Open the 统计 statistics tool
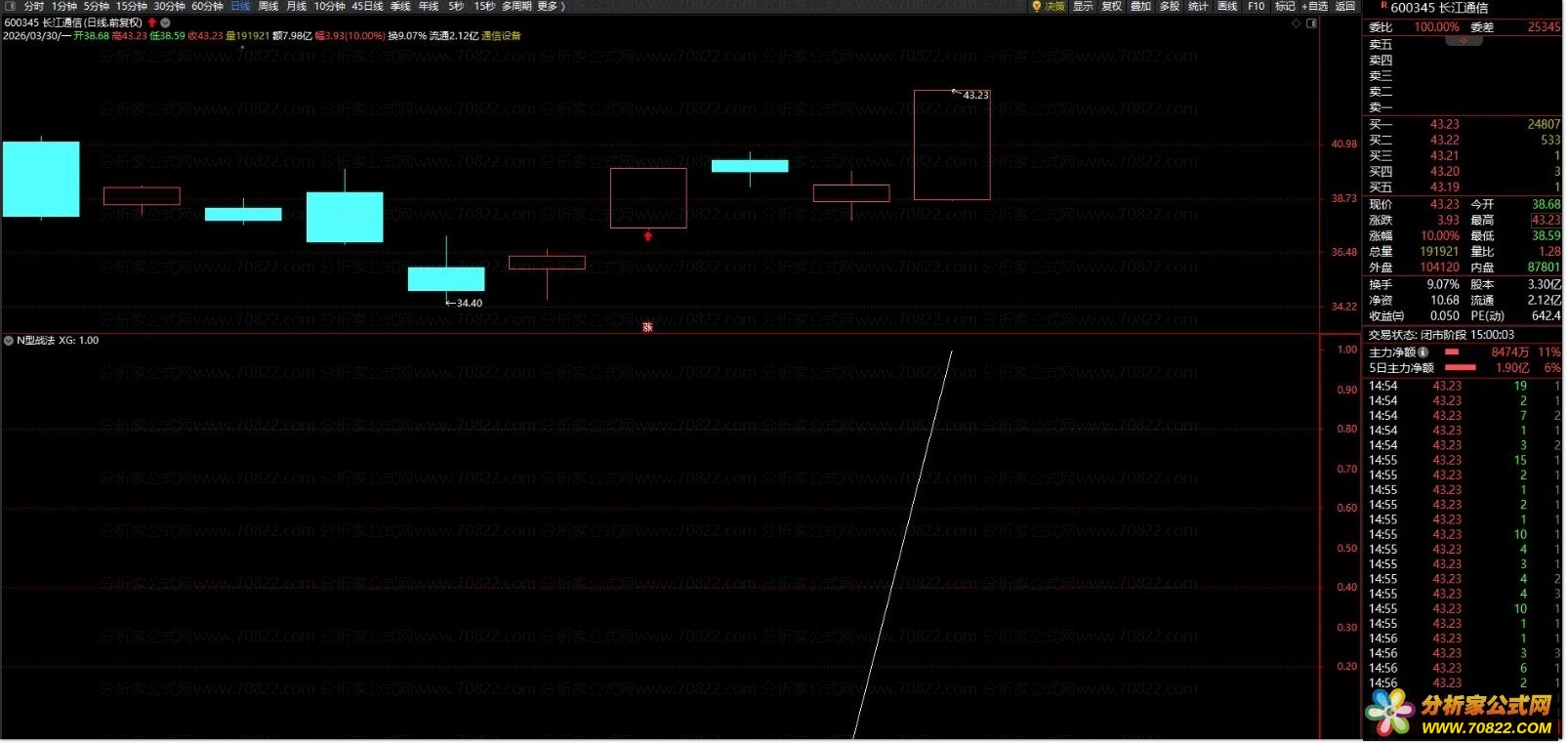The height and width of the screenshot is (744, 1568). (x=1198, y=6)
